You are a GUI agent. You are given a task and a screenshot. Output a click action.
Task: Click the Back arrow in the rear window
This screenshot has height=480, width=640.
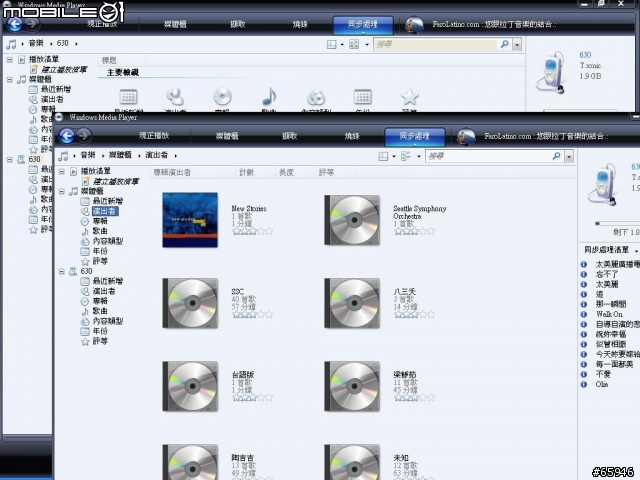pos(15,24)
